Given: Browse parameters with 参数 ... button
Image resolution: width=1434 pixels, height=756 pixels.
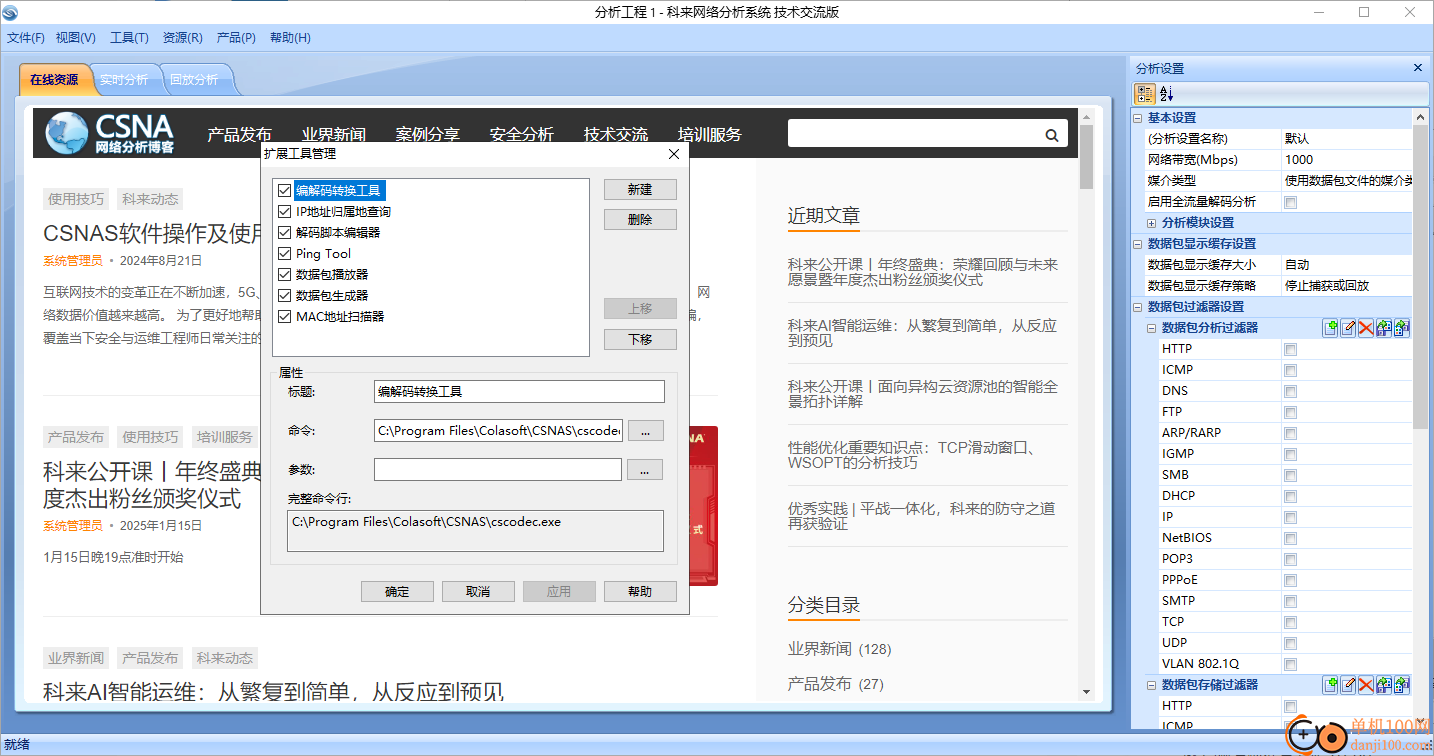Looking at the screenshot, I should pos(645,469).
